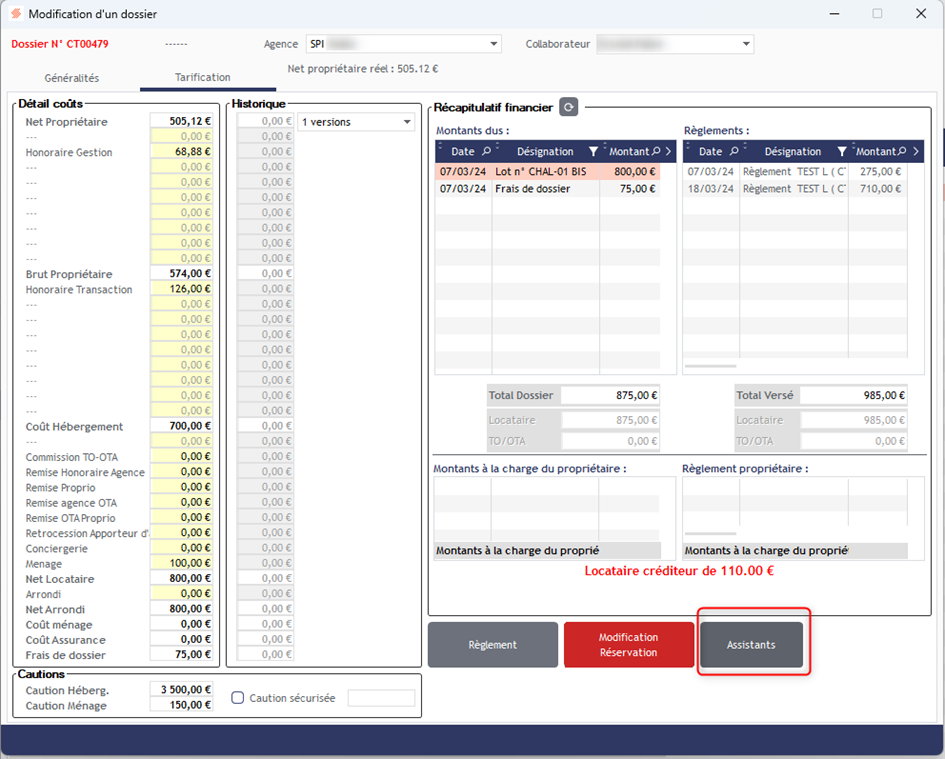Open the Règlements table chevron menu
Viewport: 945px width, 759px height.
[916, 151]
